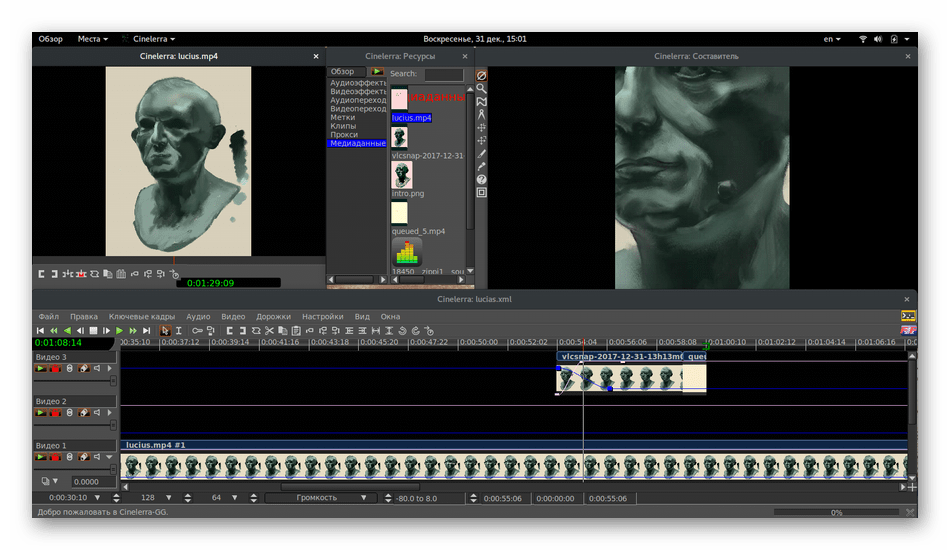Select the arrow editing mode tool
950x550 pixels.
tap(166, 330)
